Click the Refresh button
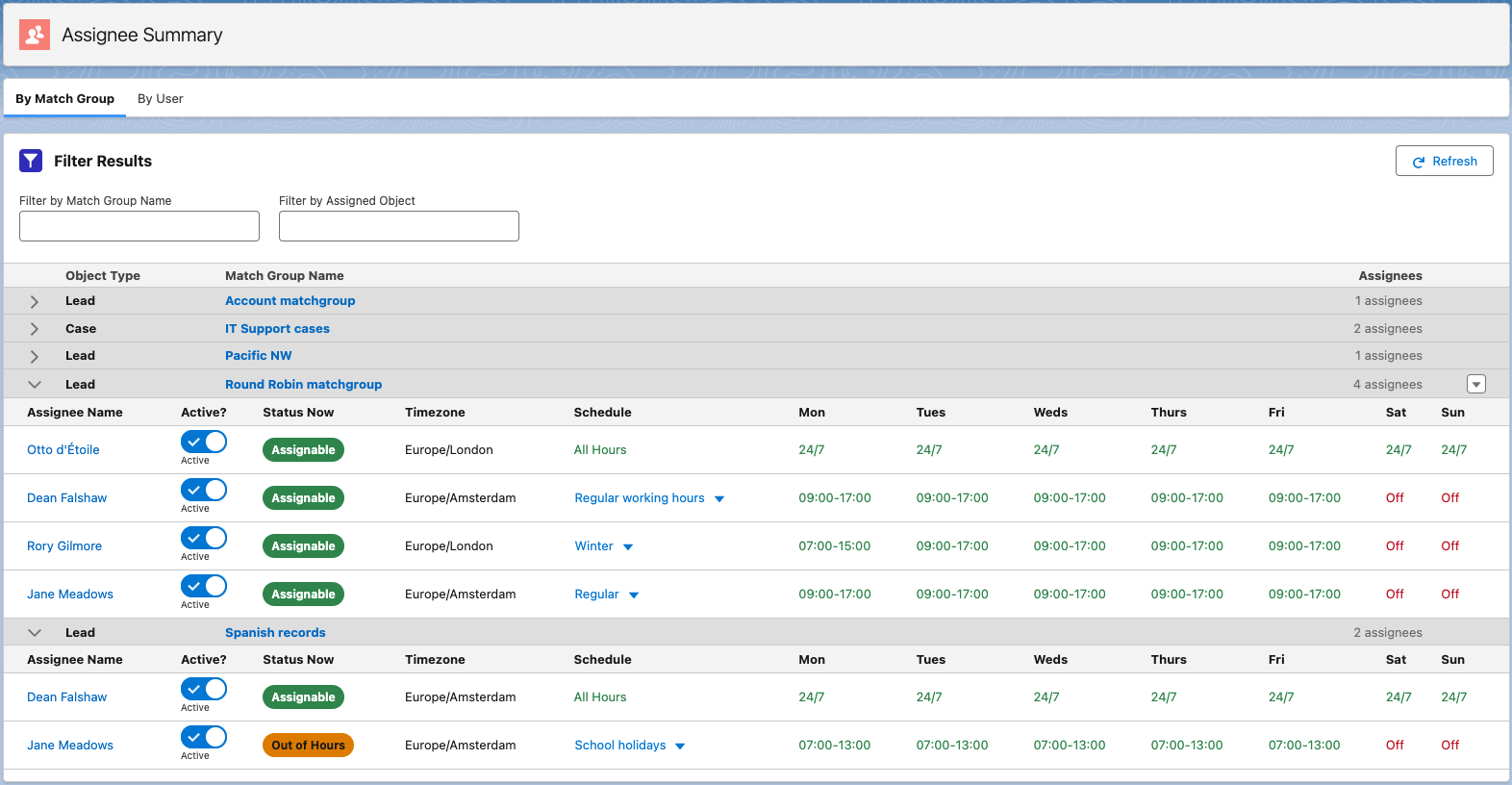 pos(1444,161)
